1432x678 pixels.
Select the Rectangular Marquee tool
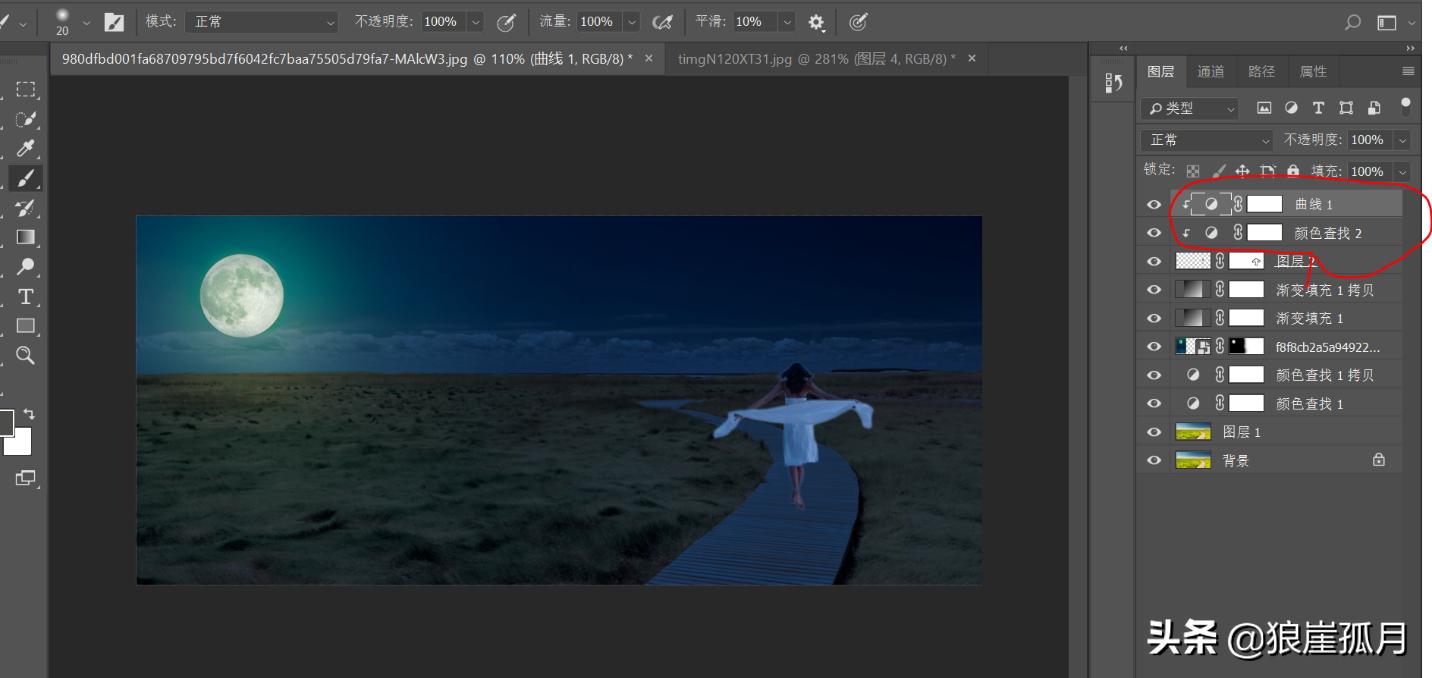pos(27,88)
